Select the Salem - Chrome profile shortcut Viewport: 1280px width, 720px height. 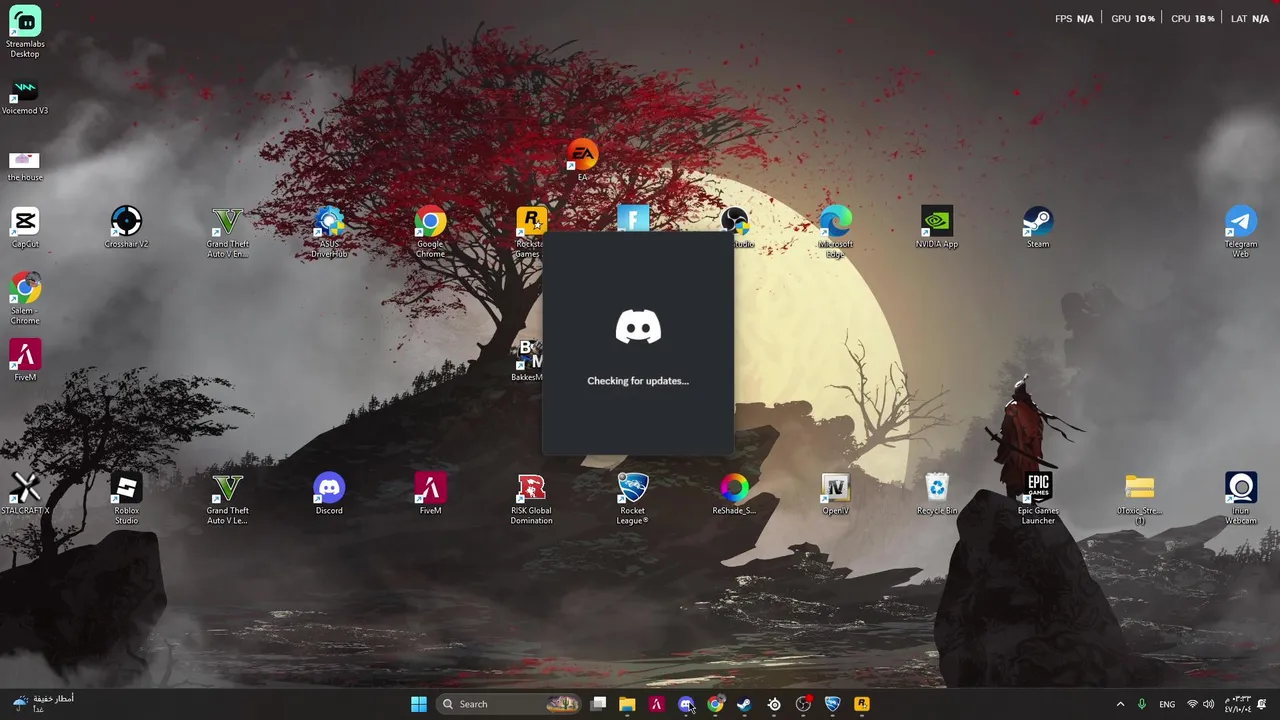[25, 298]
